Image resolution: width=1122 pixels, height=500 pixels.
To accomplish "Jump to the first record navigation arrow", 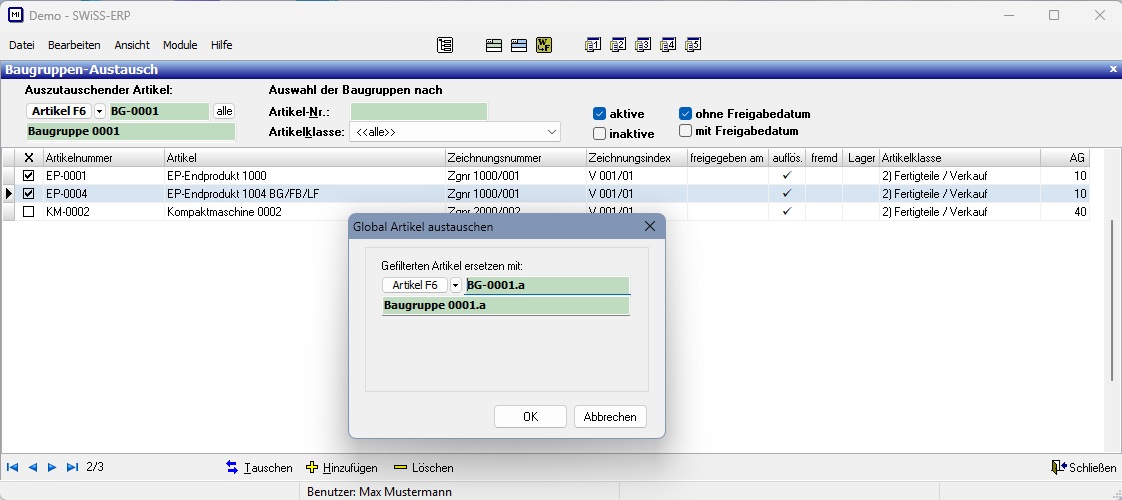I will (13, 467).
